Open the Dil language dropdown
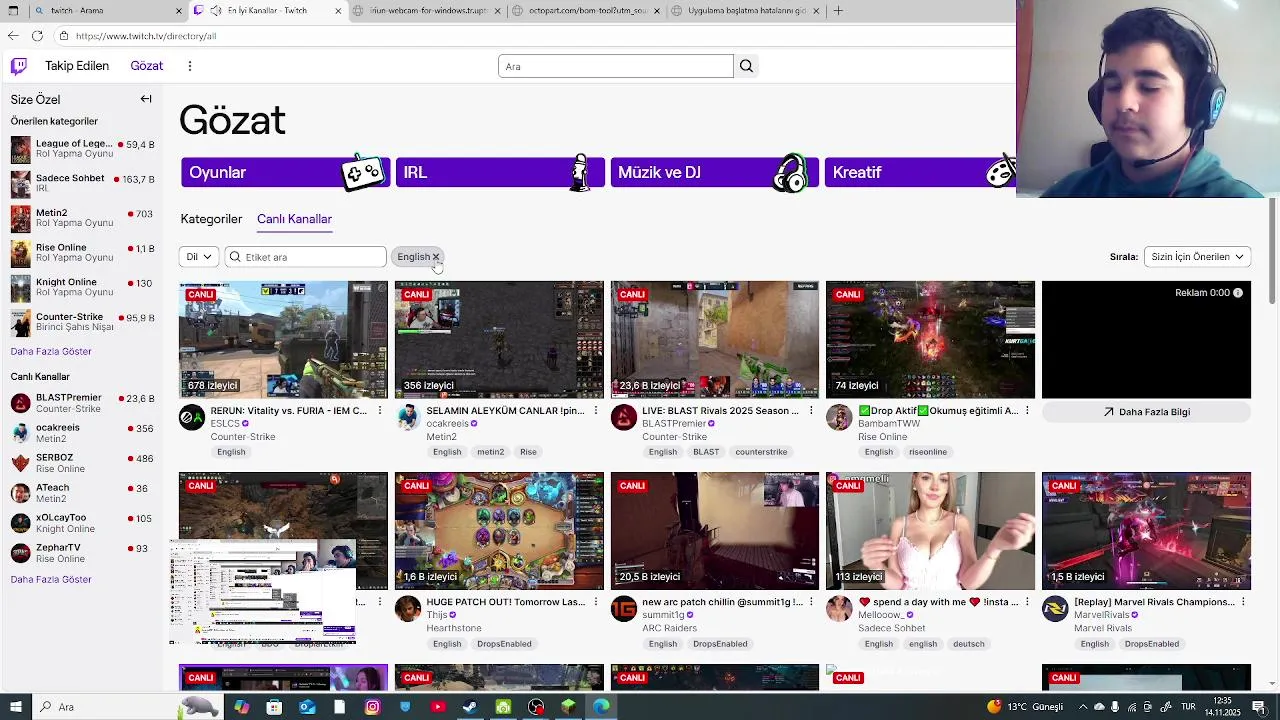The width and height of the screenshot is (1280, 720). click(x=199, y=257)
